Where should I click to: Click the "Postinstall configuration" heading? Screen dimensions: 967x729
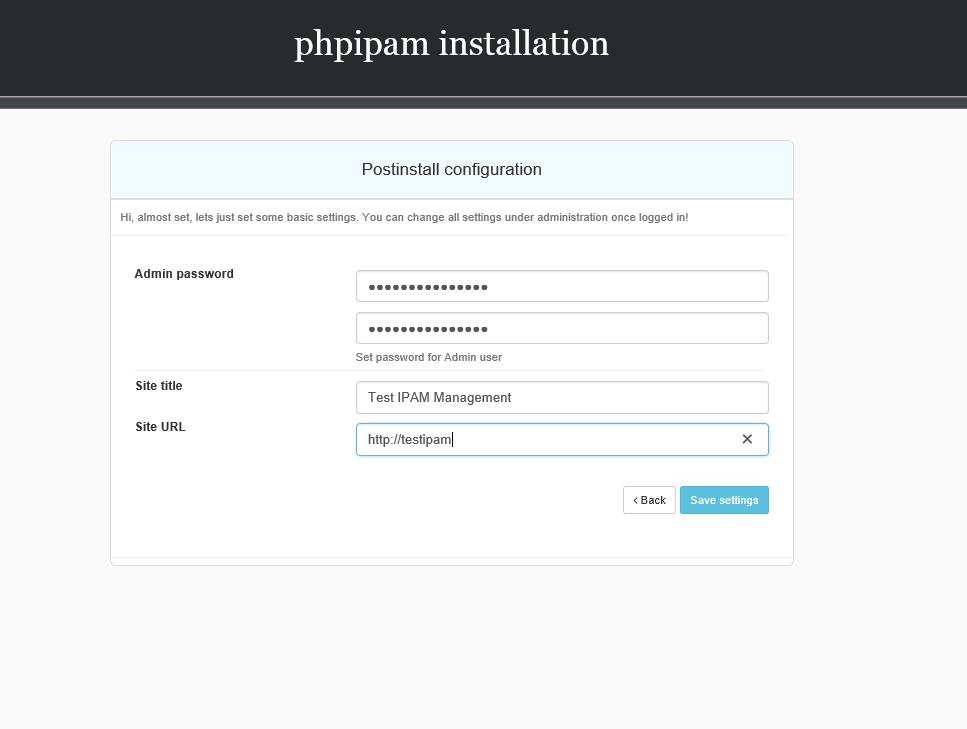coord(451,170)
